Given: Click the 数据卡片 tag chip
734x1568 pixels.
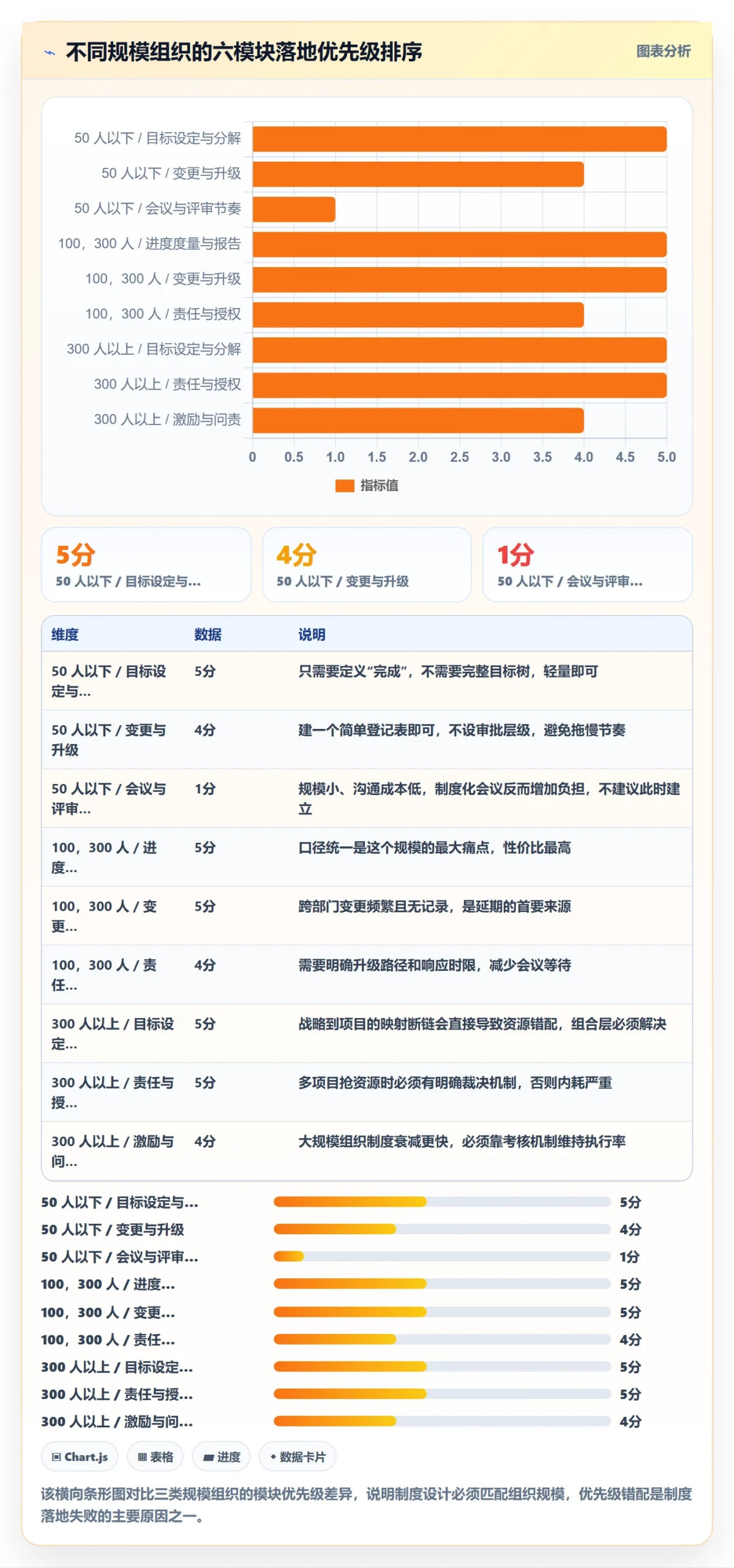Looking at the screenshot, I should tap(298, 1457).
